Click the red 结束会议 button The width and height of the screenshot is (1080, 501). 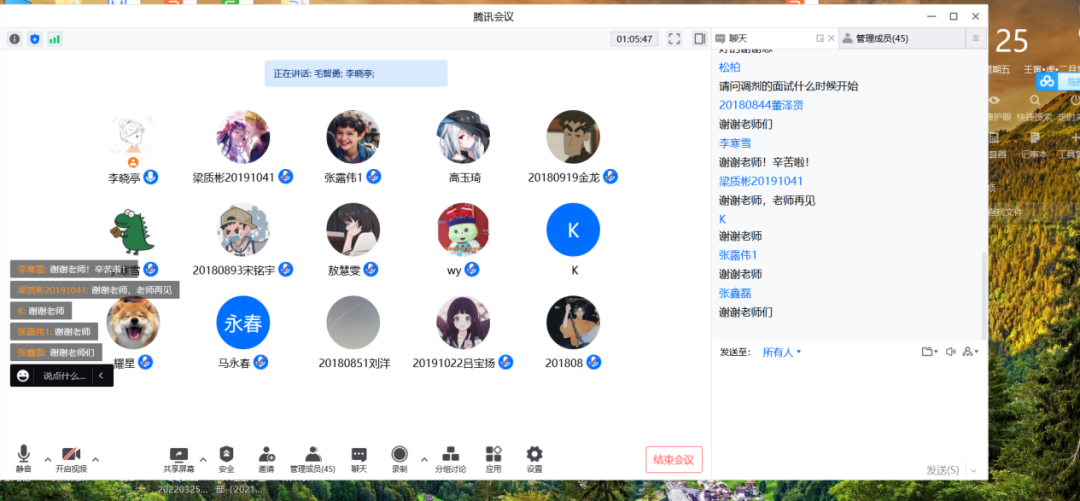pos(674,460)
